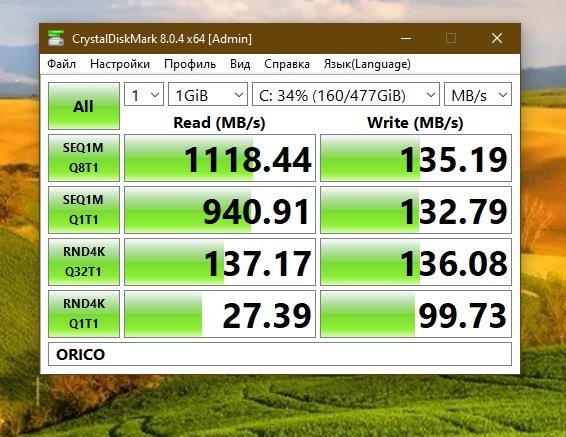Open the Профиль menu
Viewport: 566px width, 437px height.
point(190,64)
